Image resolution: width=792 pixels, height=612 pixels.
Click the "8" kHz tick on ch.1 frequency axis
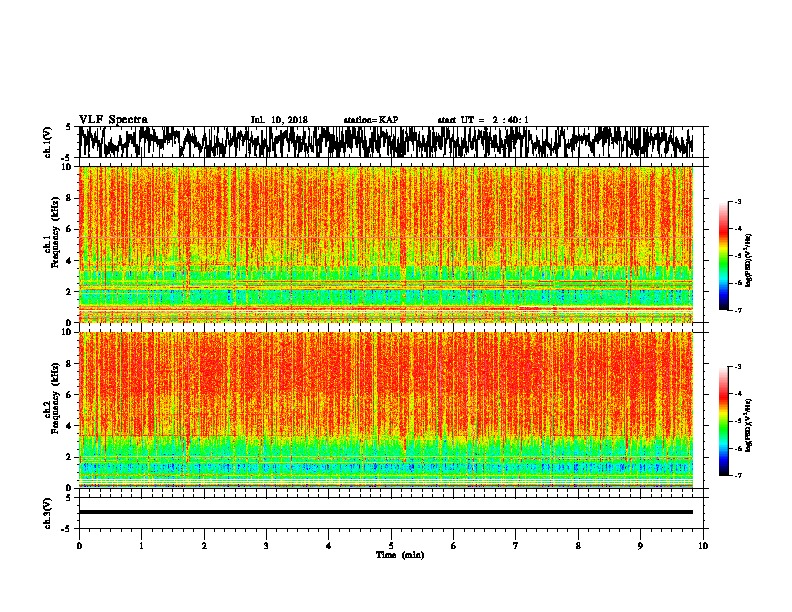point(70,198)
